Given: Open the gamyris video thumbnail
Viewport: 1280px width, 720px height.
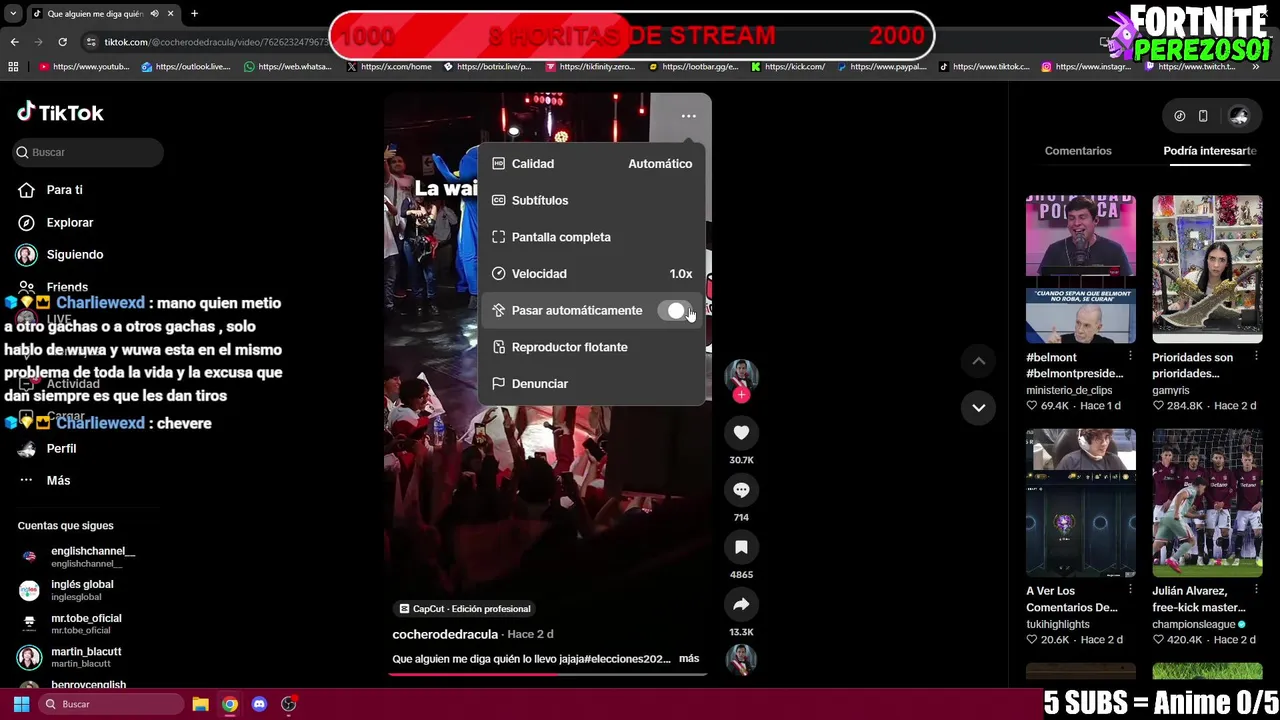Looking at the screenshot, I should [x=1207, y=269].
